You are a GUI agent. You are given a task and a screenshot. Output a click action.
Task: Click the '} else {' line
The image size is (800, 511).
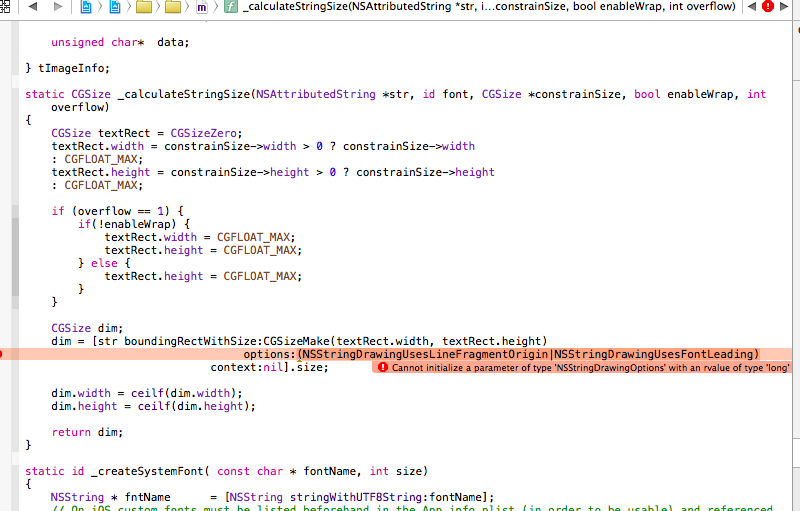pos(104,263)
